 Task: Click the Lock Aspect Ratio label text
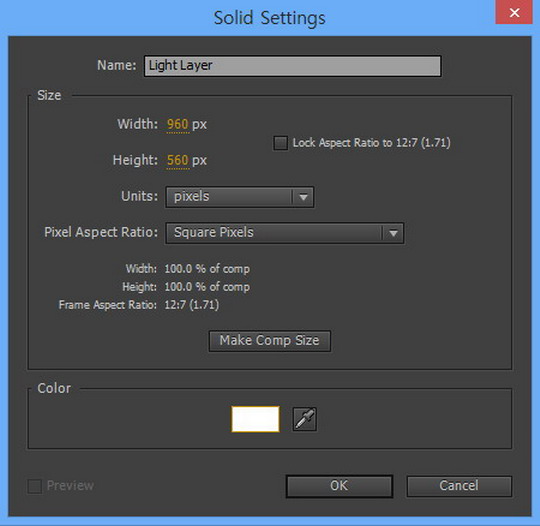pos(371,143)
